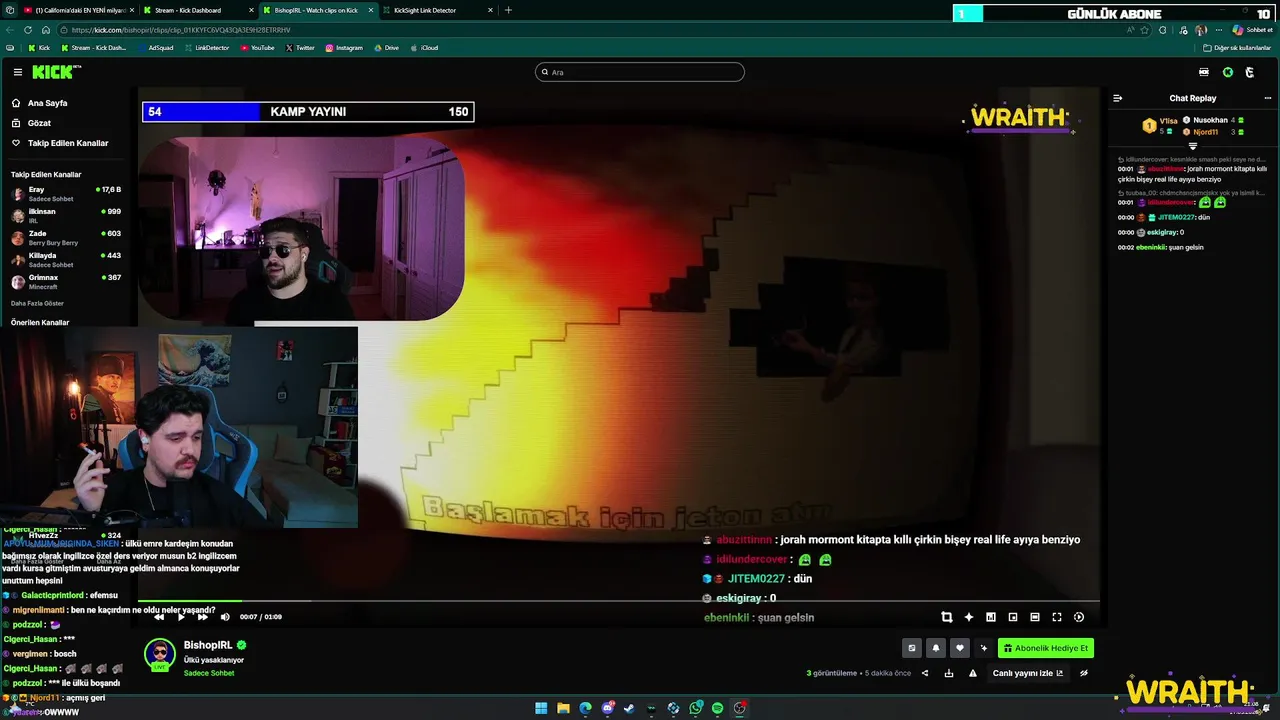Focus the Ara search field
The width and height of the screenshot is (1280, 720).
pyautogui.click(x=640, y=72)
